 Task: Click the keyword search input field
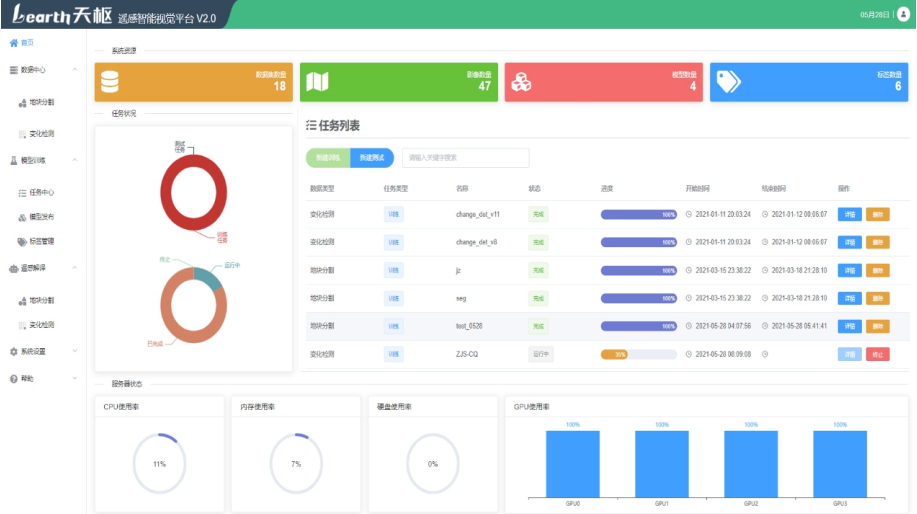466,158
